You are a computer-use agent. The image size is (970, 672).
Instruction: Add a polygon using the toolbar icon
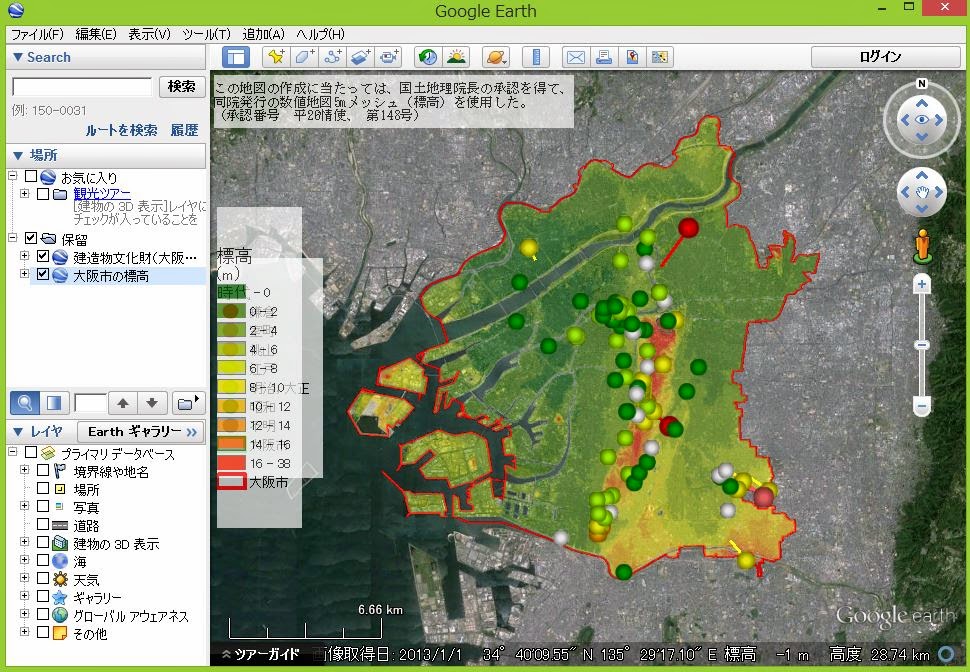(304, 57)
